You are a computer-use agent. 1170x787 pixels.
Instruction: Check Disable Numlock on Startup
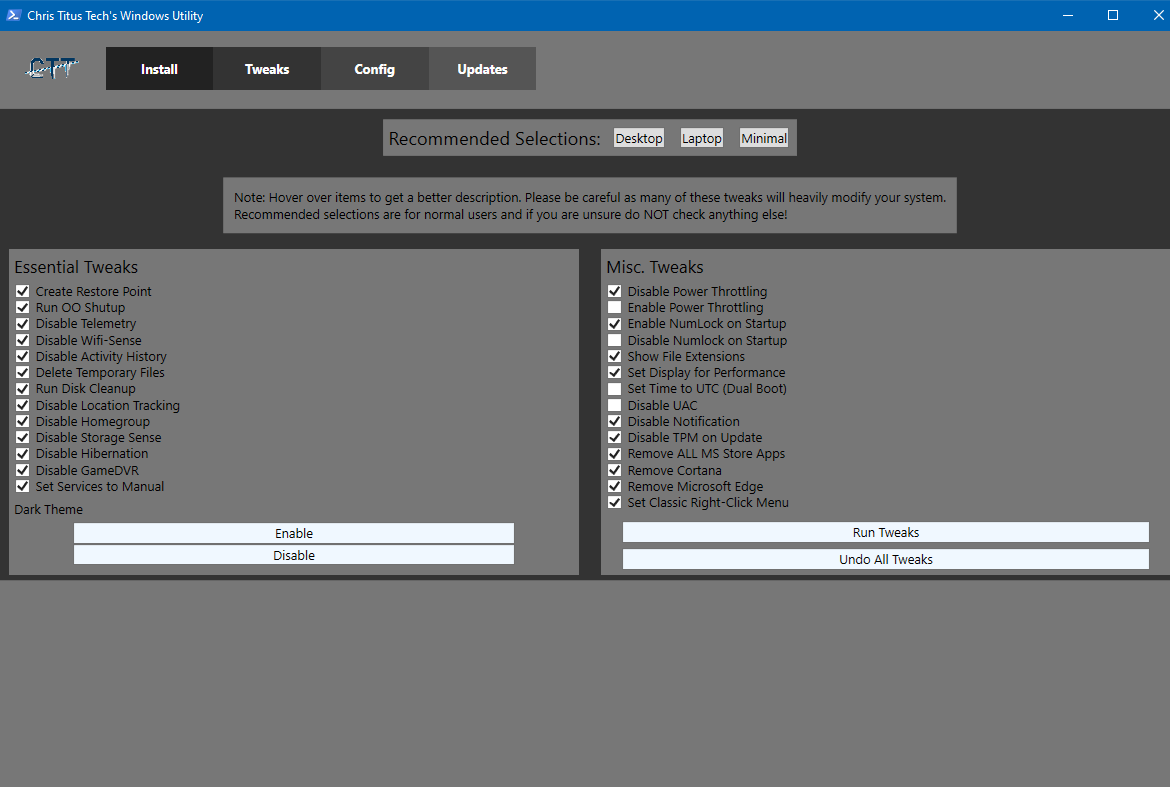pos(614,340)
